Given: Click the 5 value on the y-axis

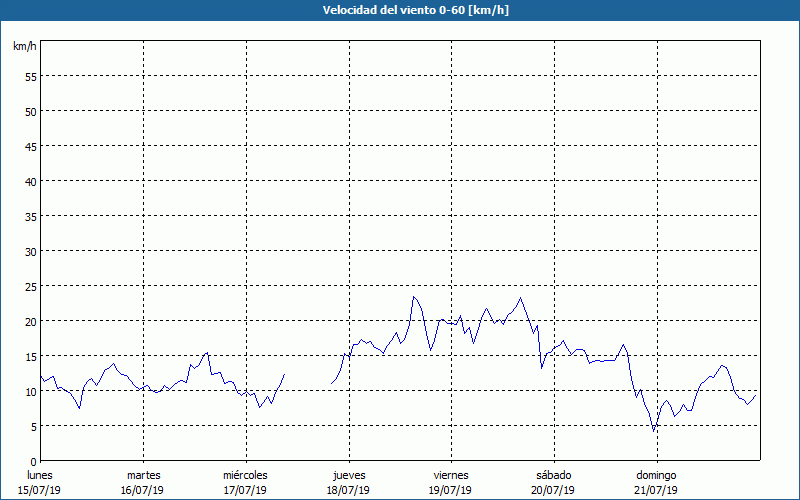Looking at the screenshot, I should 34,427.
